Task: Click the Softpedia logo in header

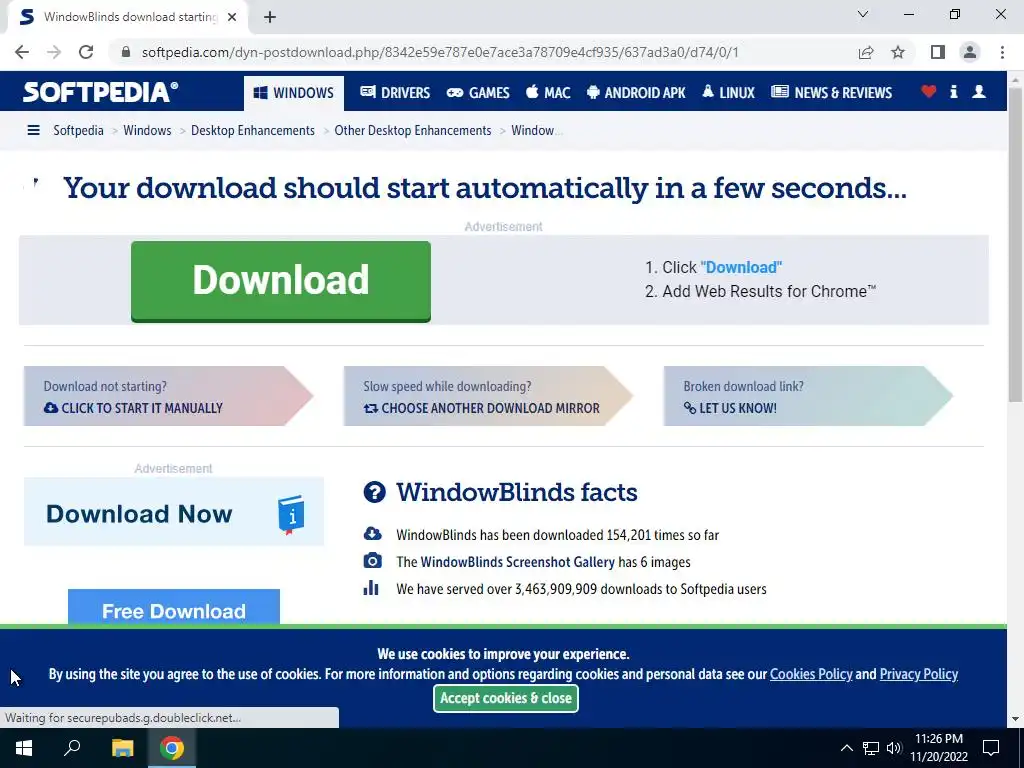Action: 100,92
